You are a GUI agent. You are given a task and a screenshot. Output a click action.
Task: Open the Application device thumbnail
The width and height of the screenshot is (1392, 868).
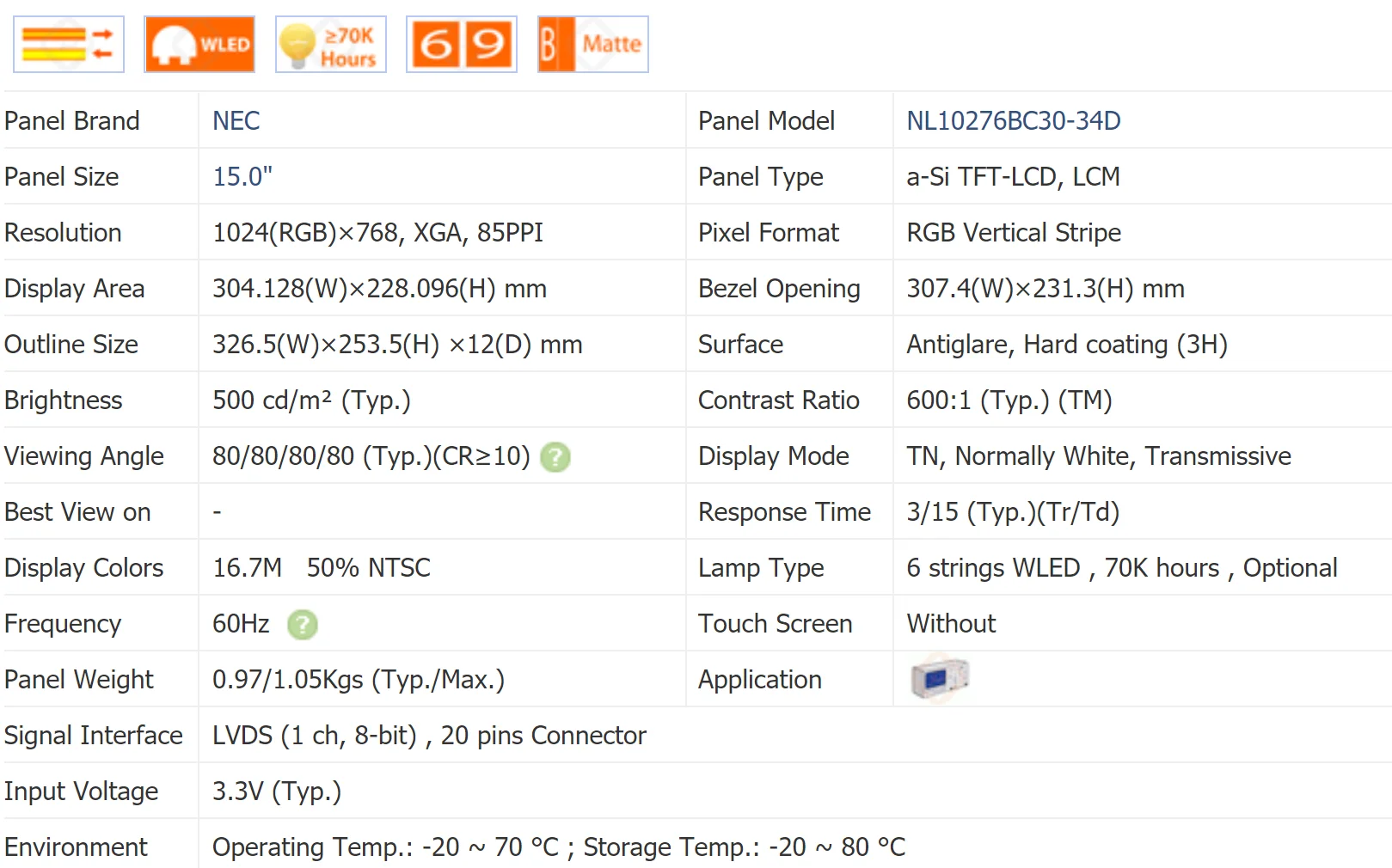point(940,678)
